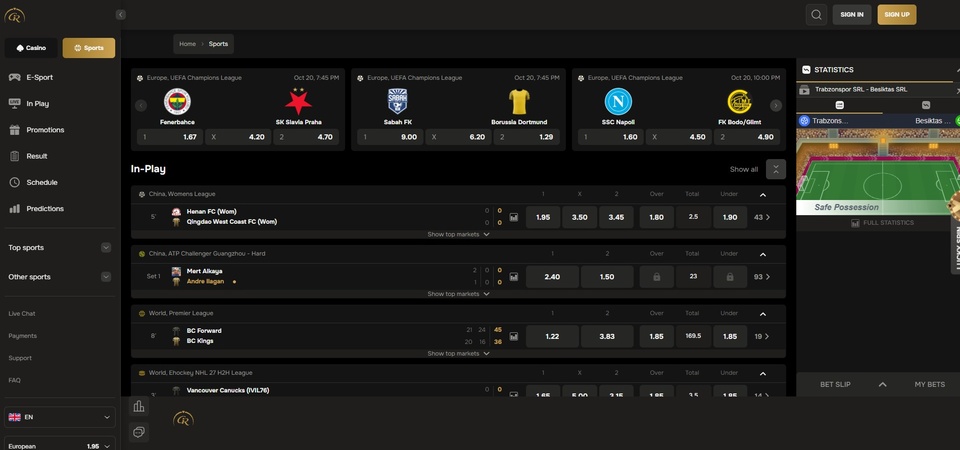Click the live match field animation
The width and height of the screenshot is (960, 450).
point(878,171)
